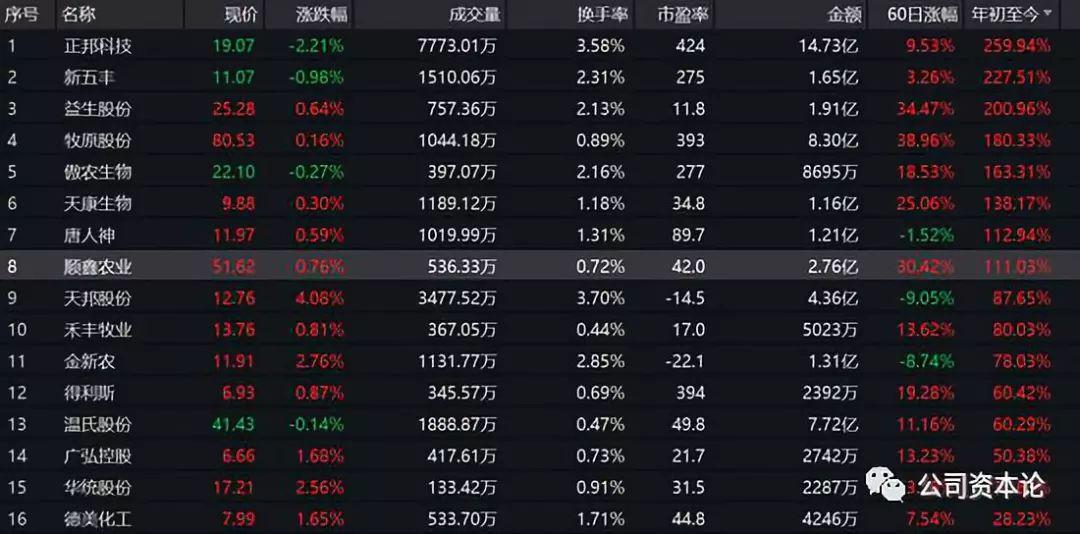
Task: Select stock 益生股份
Action: point(97,109)
